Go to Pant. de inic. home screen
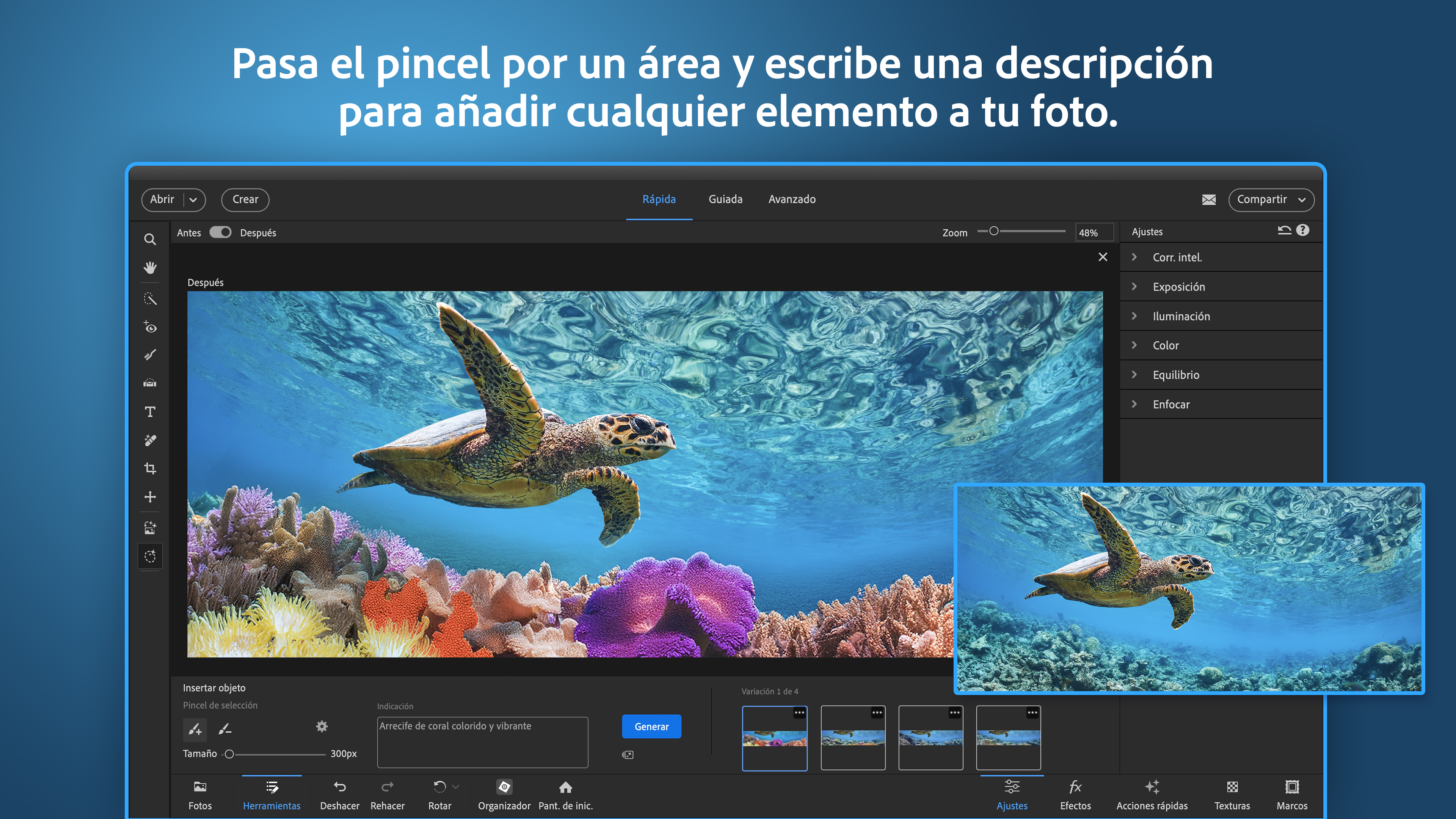Viewport: 1456px width, 819px height. (x=565, y=795)
